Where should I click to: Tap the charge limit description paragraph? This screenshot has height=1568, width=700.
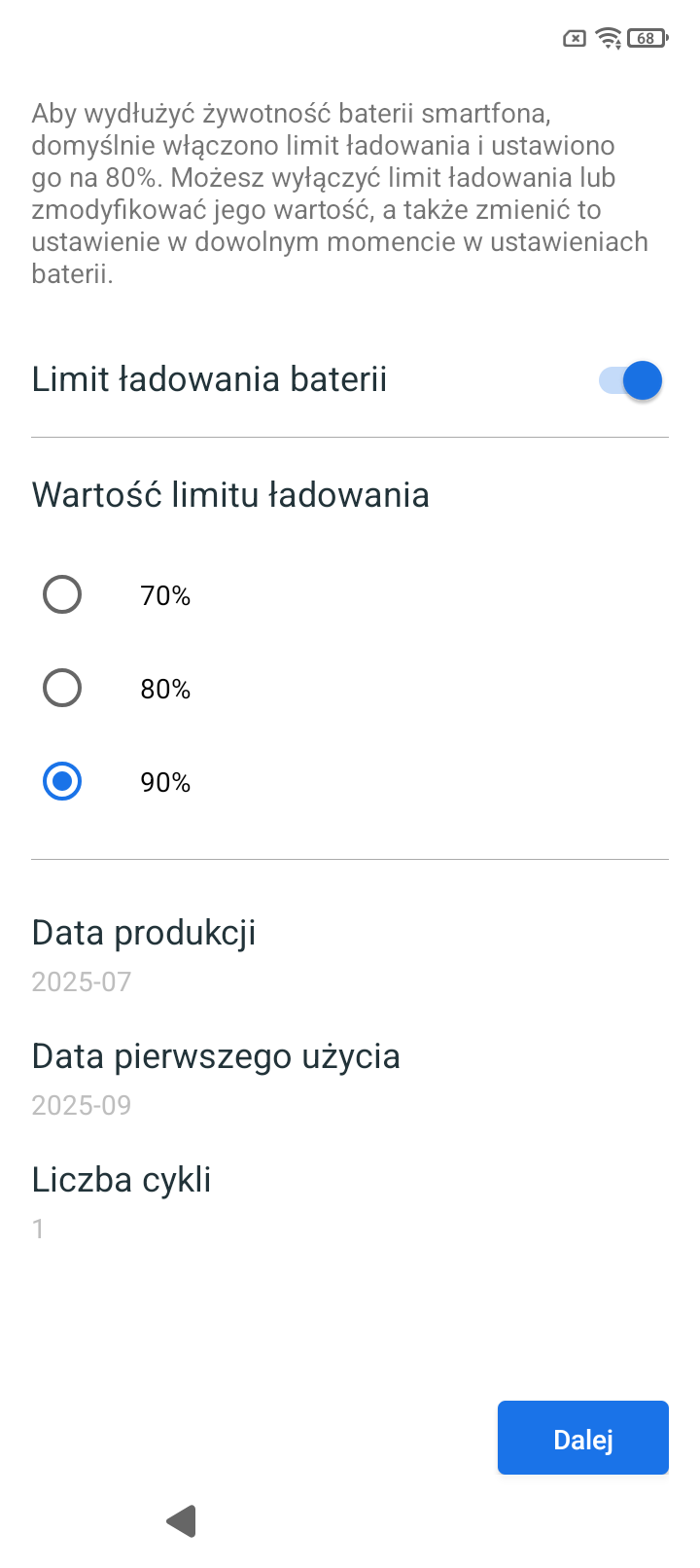[x=340, y=194]
